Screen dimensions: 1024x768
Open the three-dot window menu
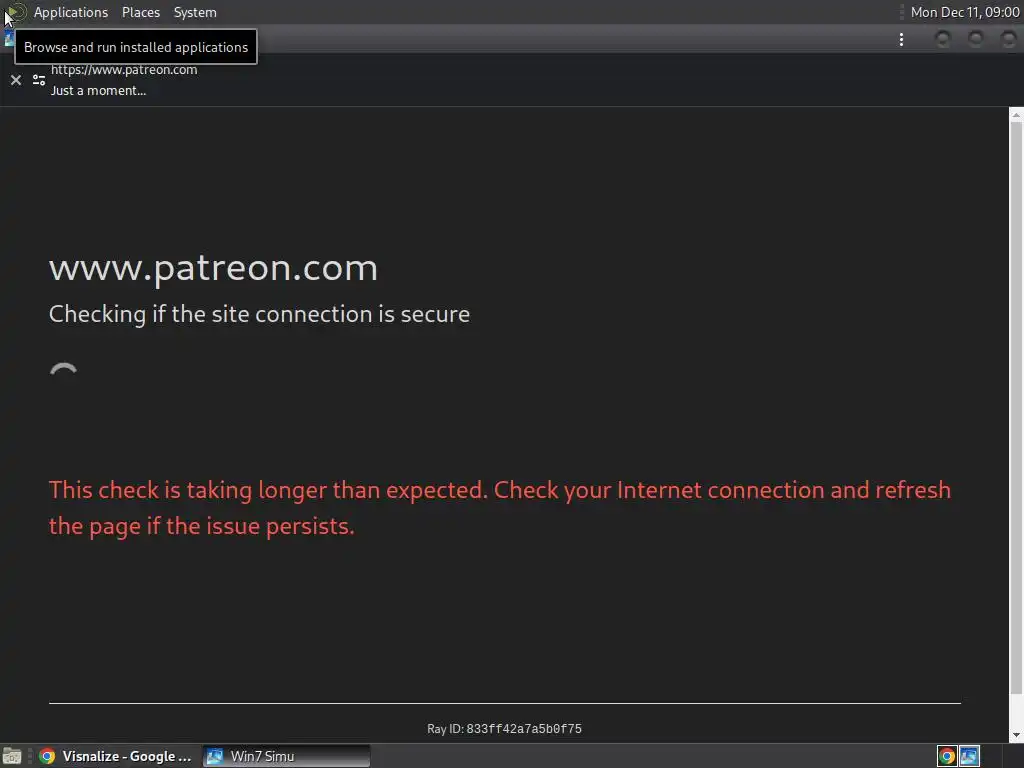pos(901,40)
